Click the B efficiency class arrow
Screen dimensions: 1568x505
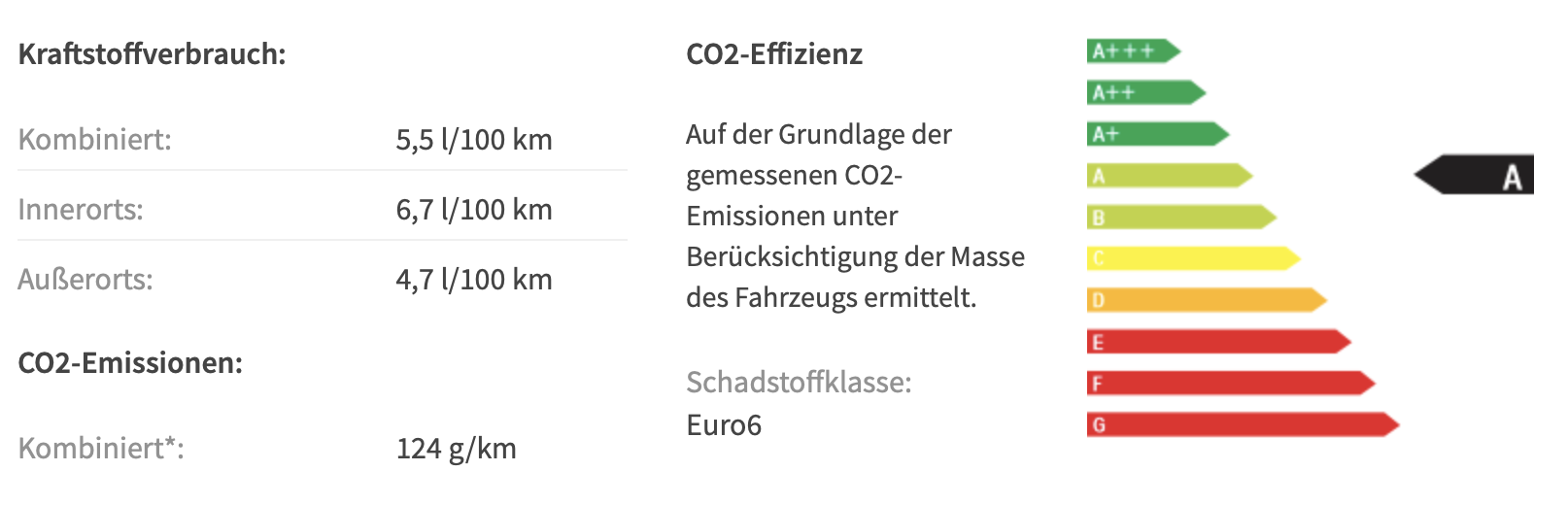(x=1181, y=218)
